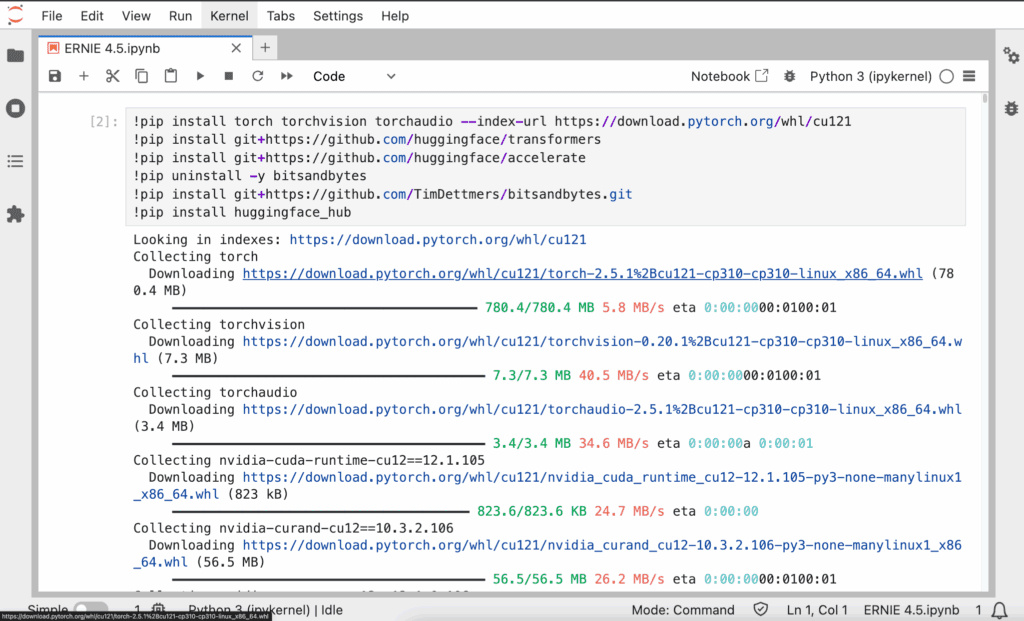The image size is (1024, 621).
Task: Open the cell type Code dropdown
Action: pos(354,76)
